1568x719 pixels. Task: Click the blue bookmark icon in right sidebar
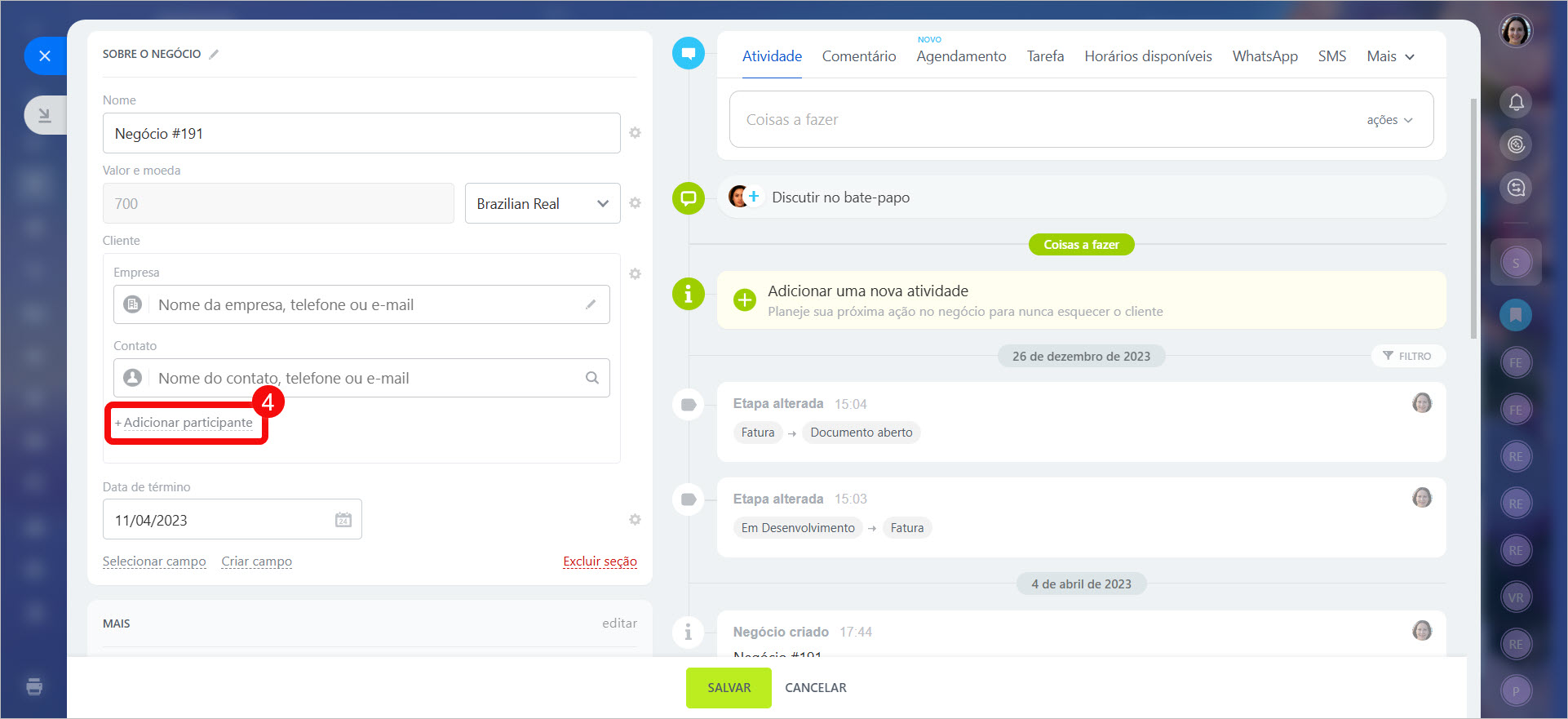[1516, 315]
